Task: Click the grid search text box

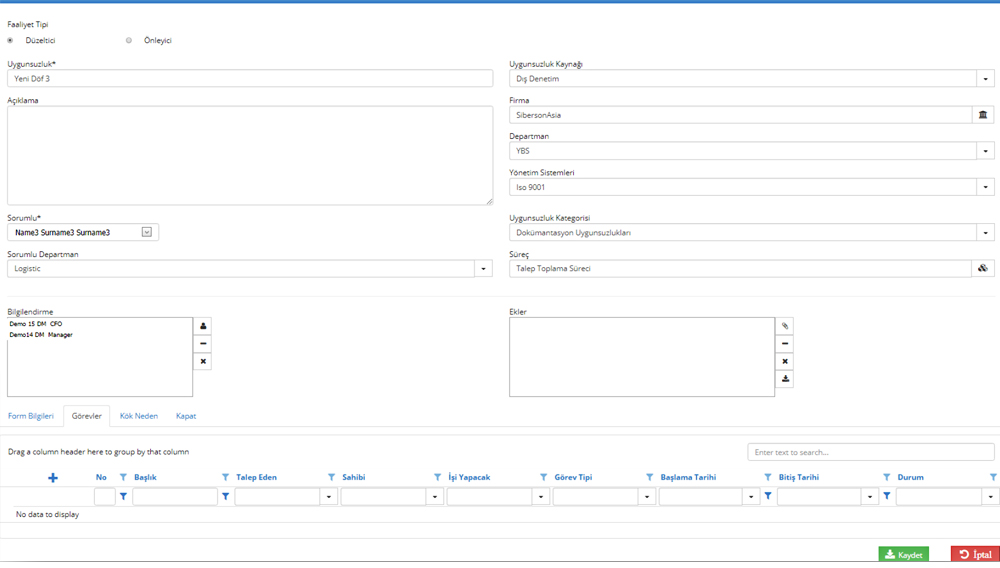Action: coord(870,453)
